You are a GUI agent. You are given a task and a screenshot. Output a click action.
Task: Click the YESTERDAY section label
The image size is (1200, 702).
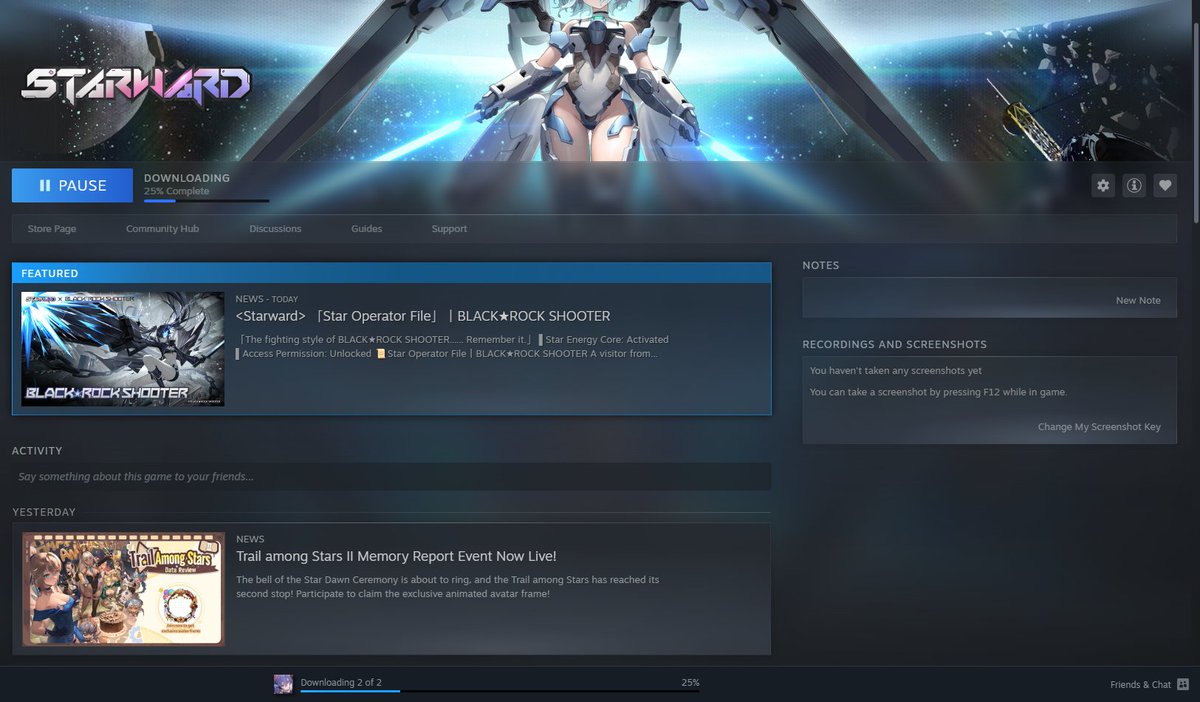coord(44,512)
